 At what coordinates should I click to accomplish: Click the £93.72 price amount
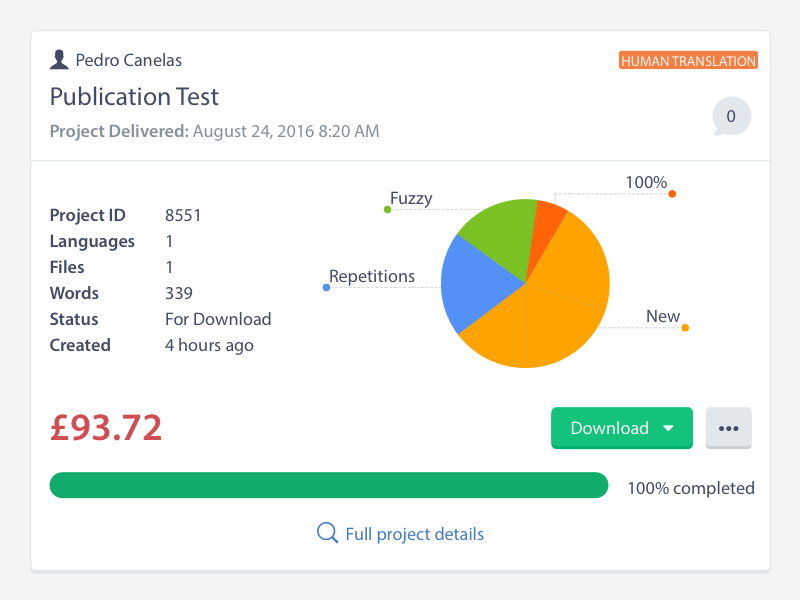click(x=106, y=427)
